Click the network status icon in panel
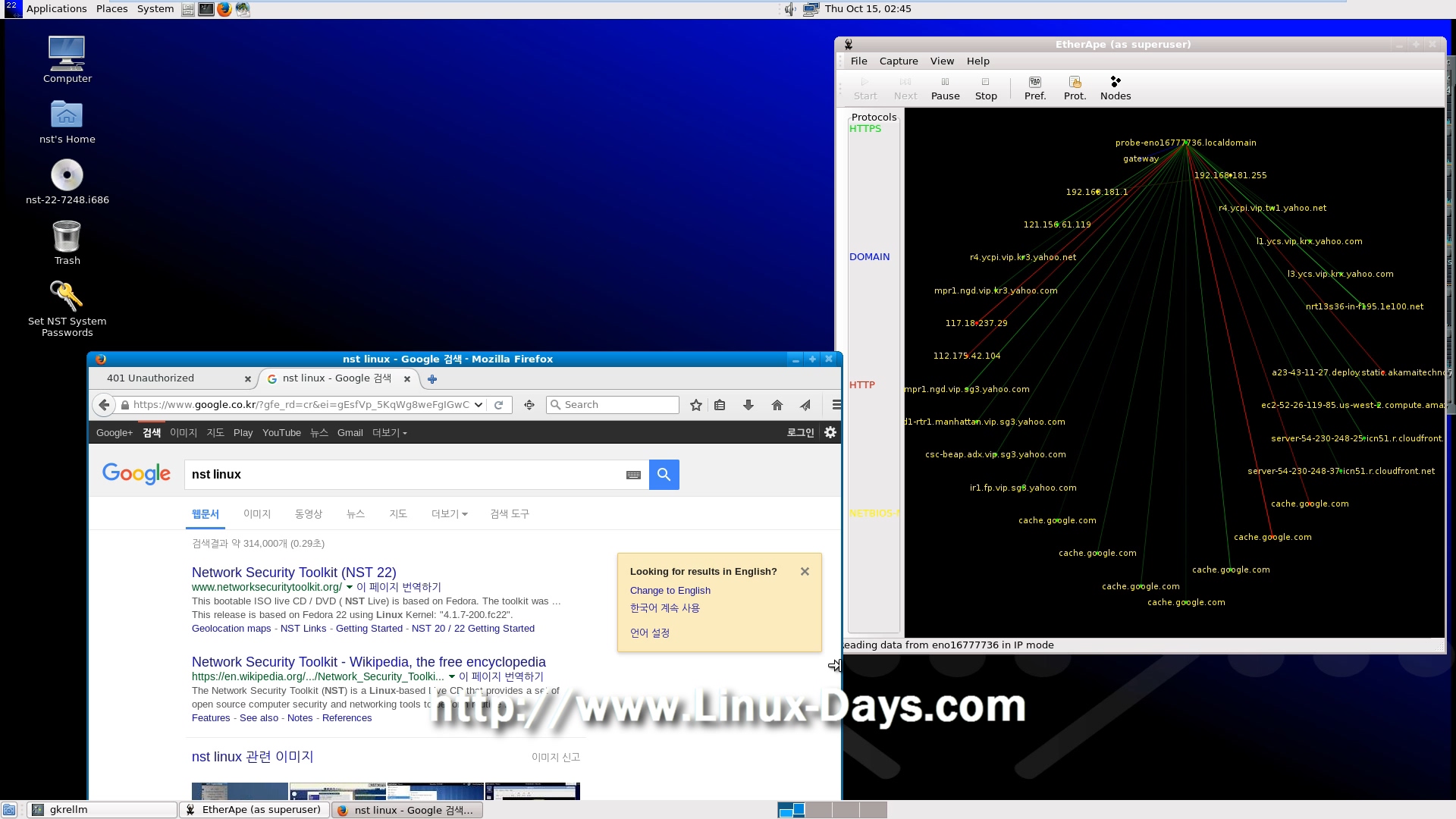Image resolution: width=1456 pixels, height=819 pixels. tap(811, 9)
